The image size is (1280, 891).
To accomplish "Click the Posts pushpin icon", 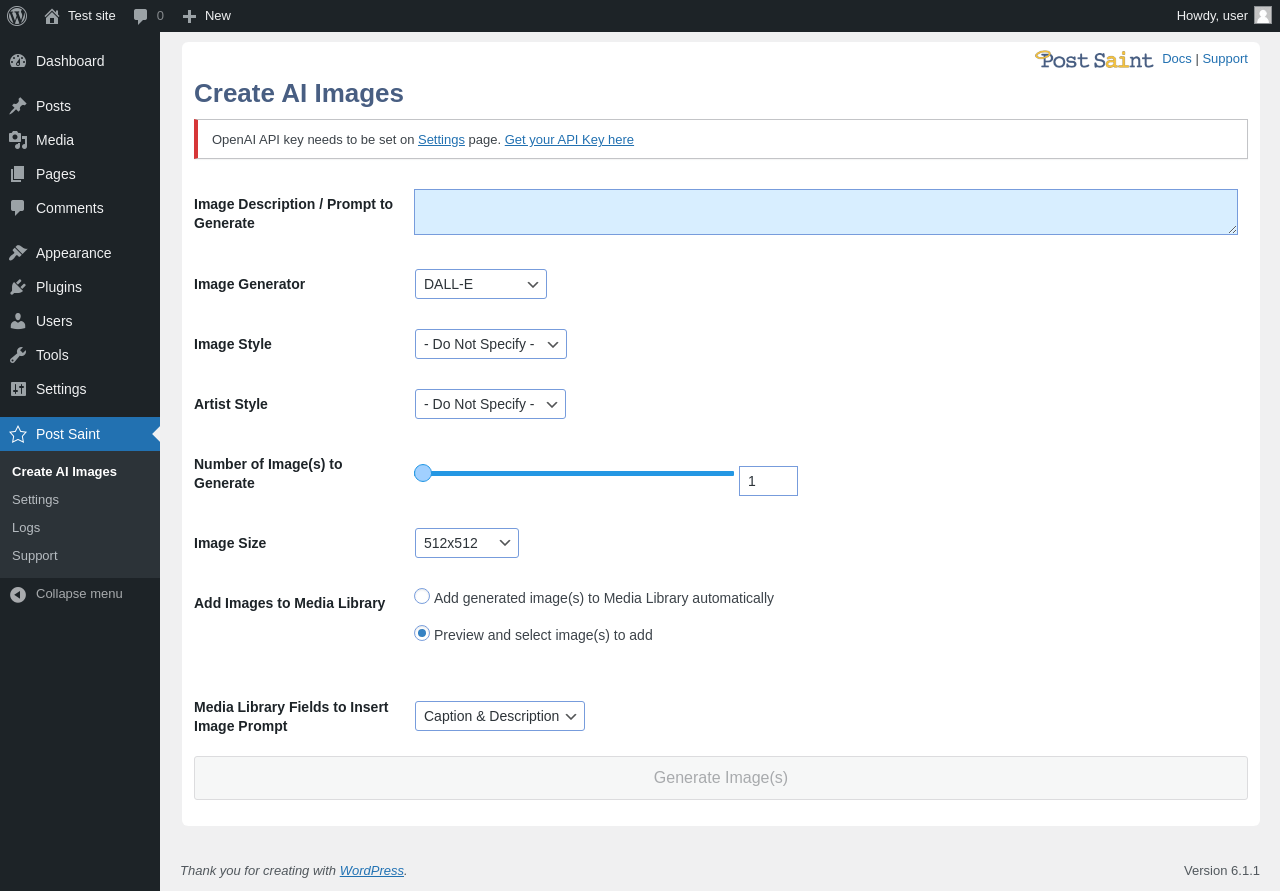I will [18, 106].
